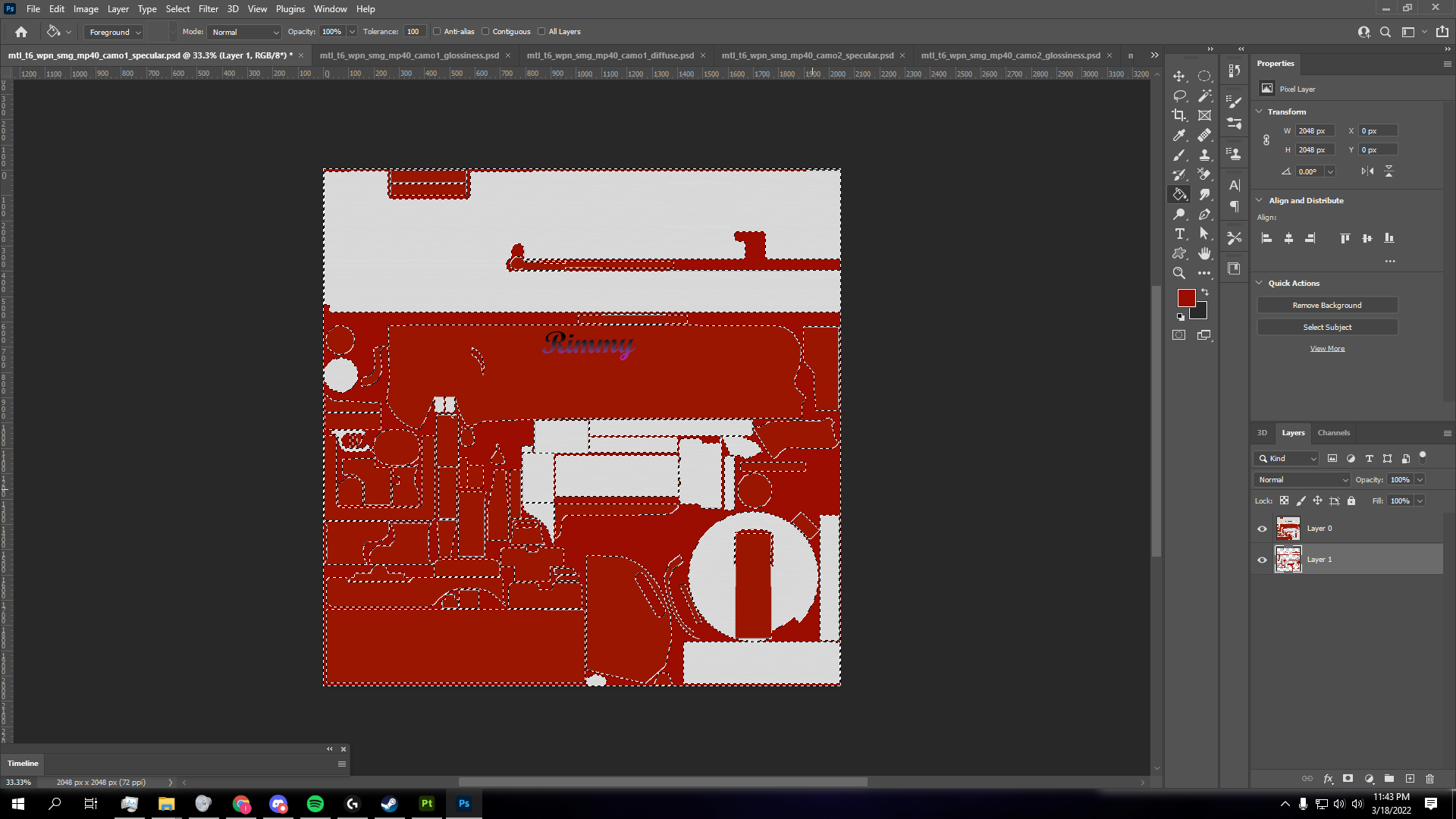Click the red foreground color swatch
The height and width of the screenshot is (819, 1456).
pos(1186,297)
